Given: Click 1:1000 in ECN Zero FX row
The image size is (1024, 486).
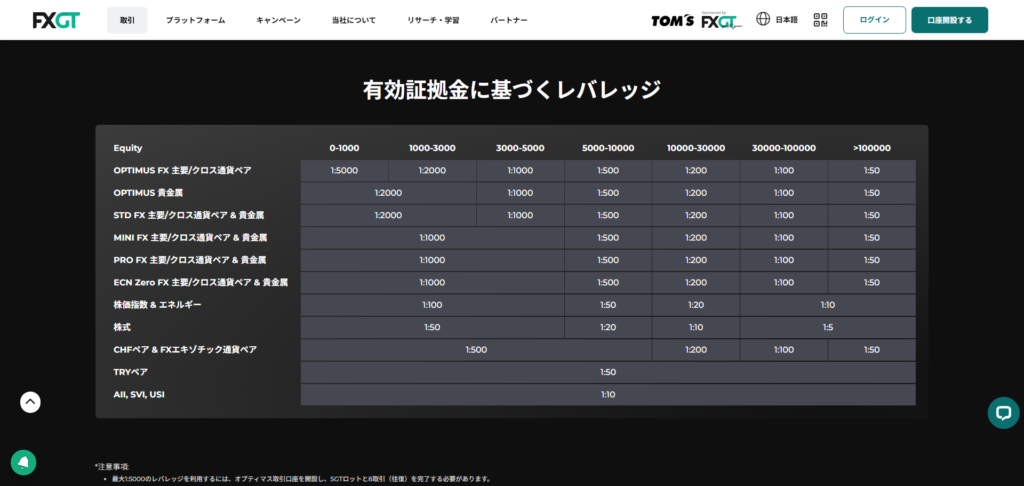Looking at the screenshot, I should [x=432, y=282].
